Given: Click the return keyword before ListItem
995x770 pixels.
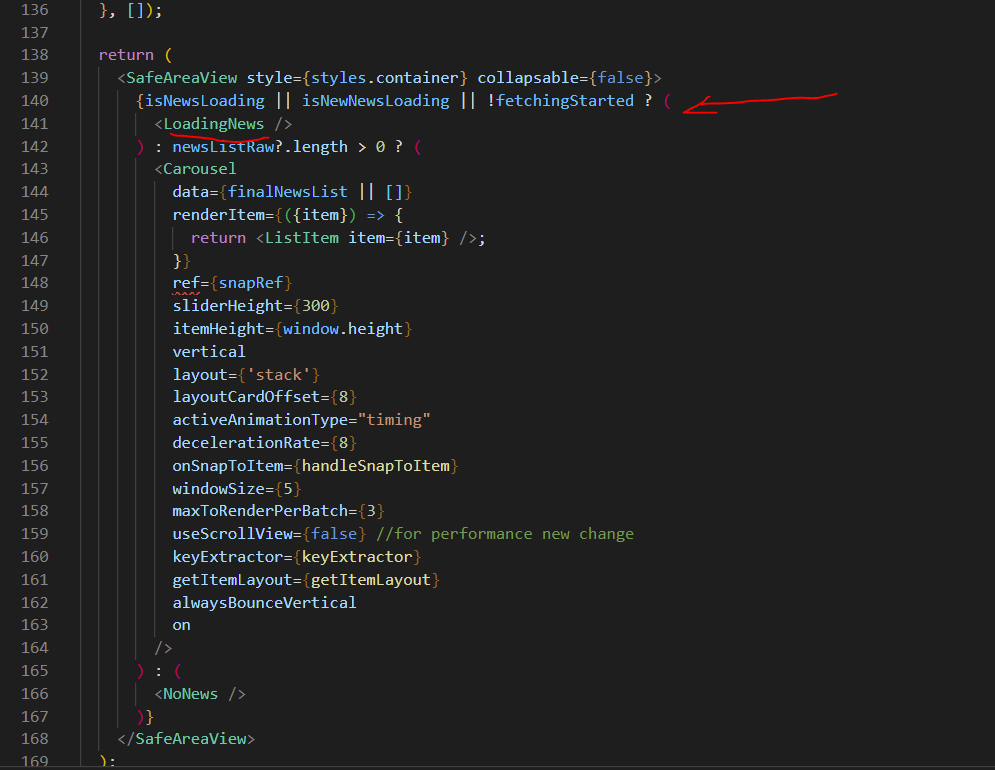Looking at the screenshot, I should [218, 238].
